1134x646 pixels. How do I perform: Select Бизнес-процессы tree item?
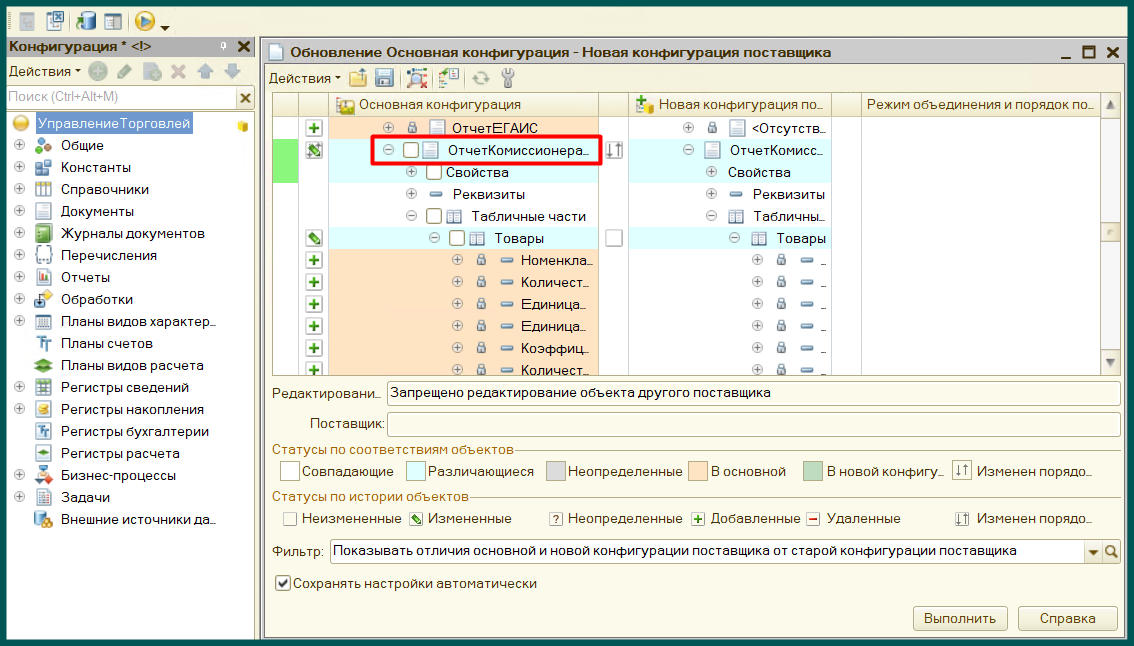118,475
